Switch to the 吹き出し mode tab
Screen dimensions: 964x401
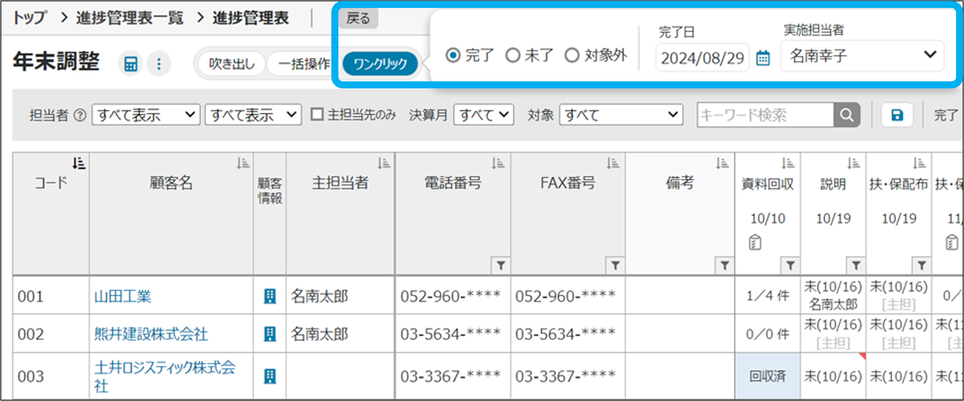(x=231, y=64)
